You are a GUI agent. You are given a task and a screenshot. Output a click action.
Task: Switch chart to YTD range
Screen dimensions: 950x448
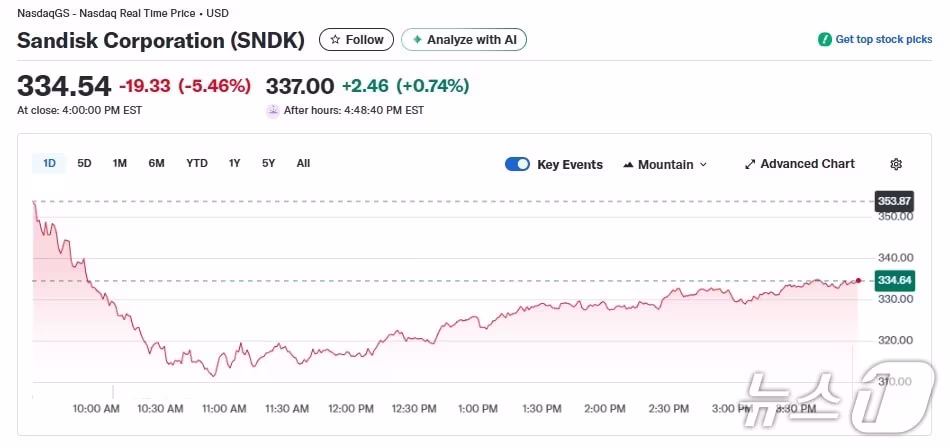[x=197, y=163]
